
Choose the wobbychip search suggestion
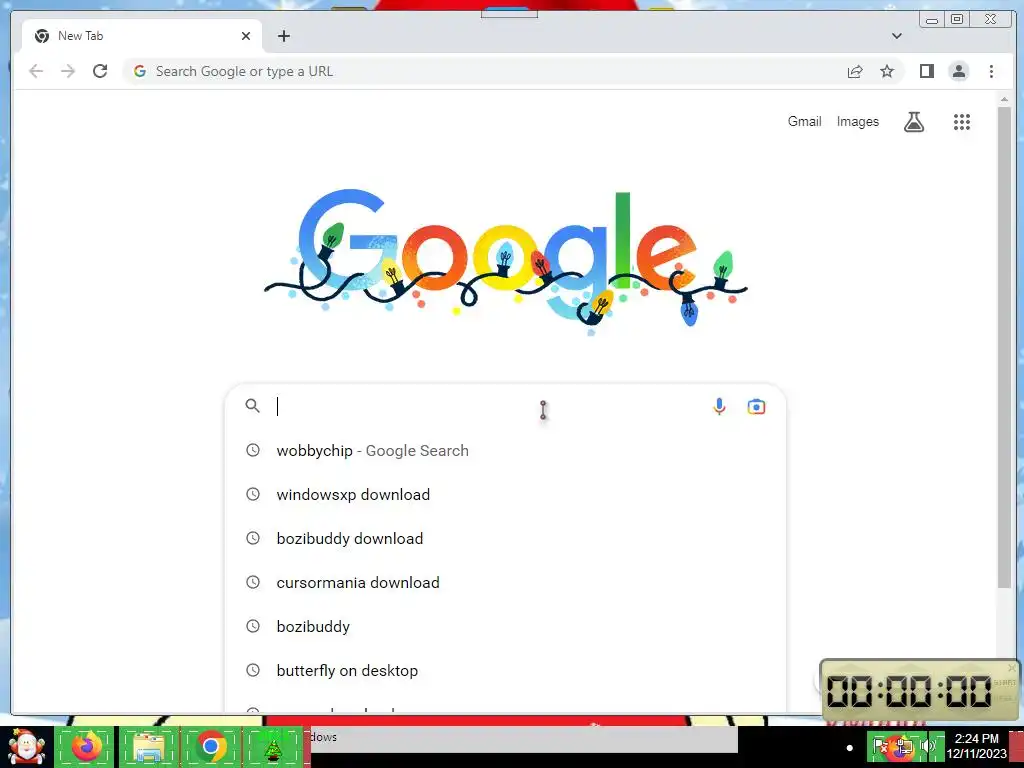pyautogui.click(x=505, y=450)
